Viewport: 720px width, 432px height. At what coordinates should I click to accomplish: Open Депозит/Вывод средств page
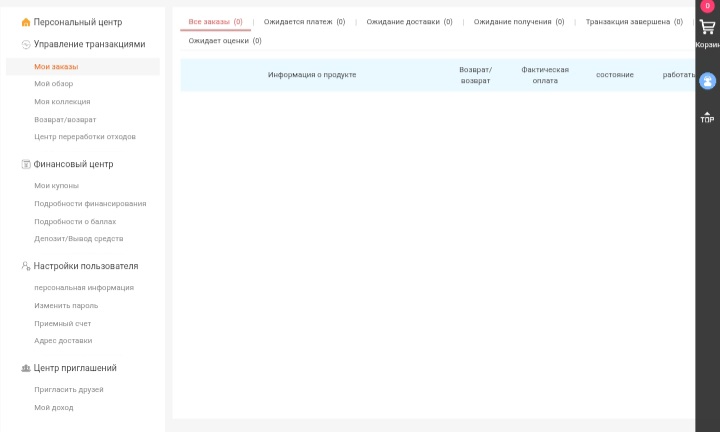click(79, 239)
